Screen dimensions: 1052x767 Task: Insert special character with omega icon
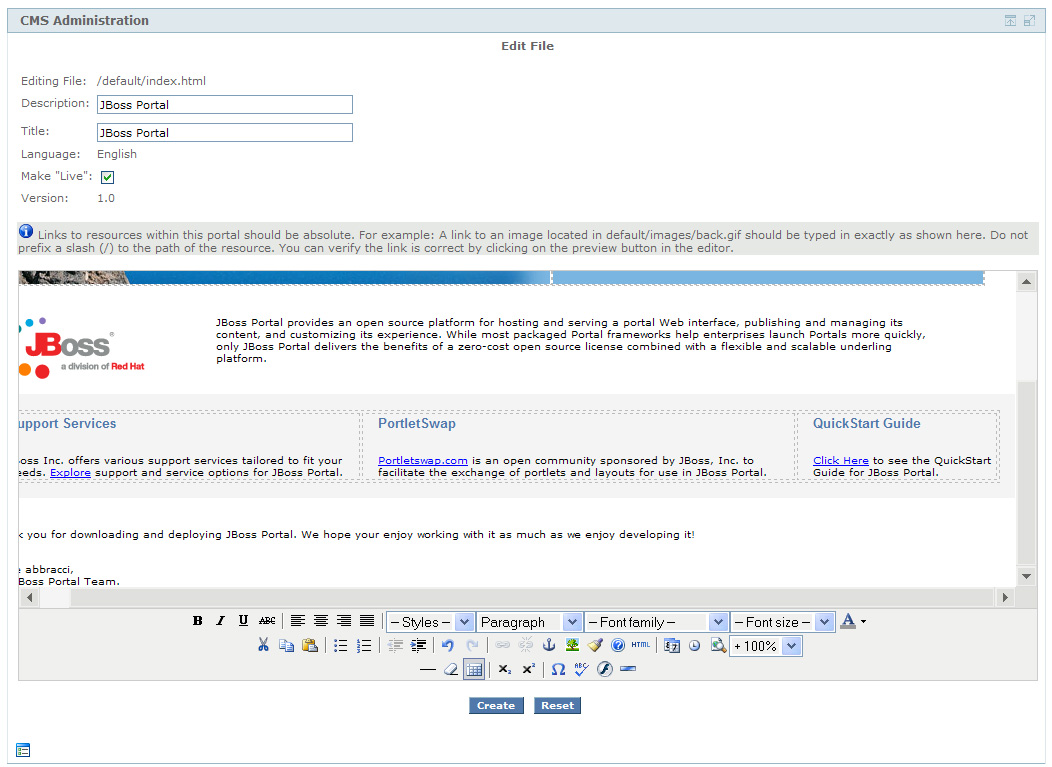pyautogui.click(x=558, y=669)
